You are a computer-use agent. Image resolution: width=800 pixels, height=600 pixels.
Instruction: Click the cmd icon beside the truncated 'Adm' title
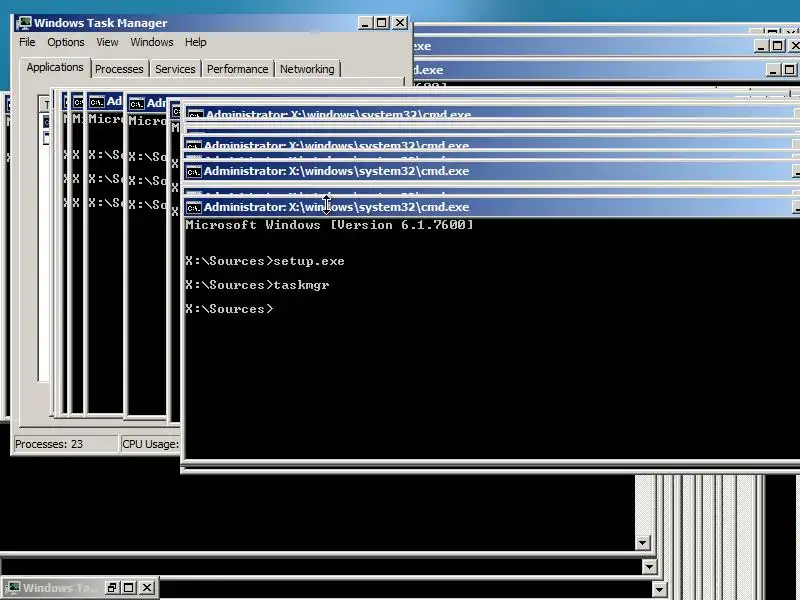(136, 104)
